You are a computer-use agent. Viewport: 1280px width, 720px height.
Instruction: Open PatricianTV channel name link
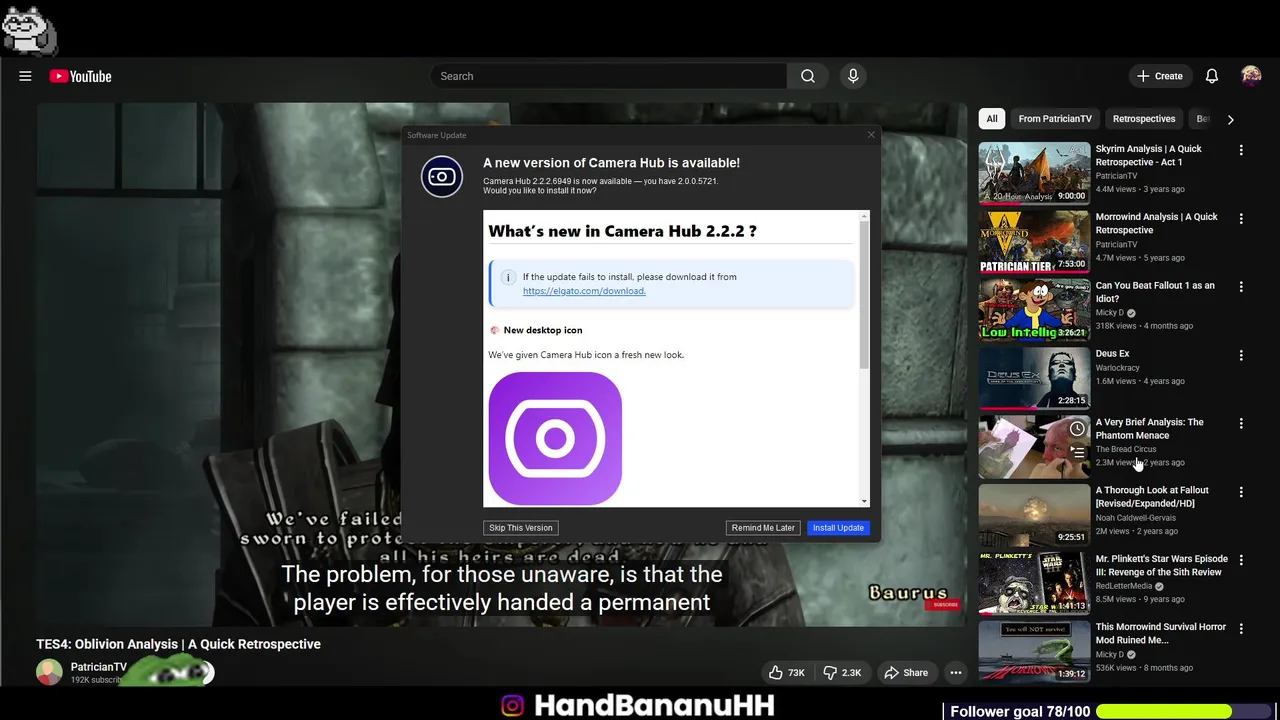click(x=99, y=667)
